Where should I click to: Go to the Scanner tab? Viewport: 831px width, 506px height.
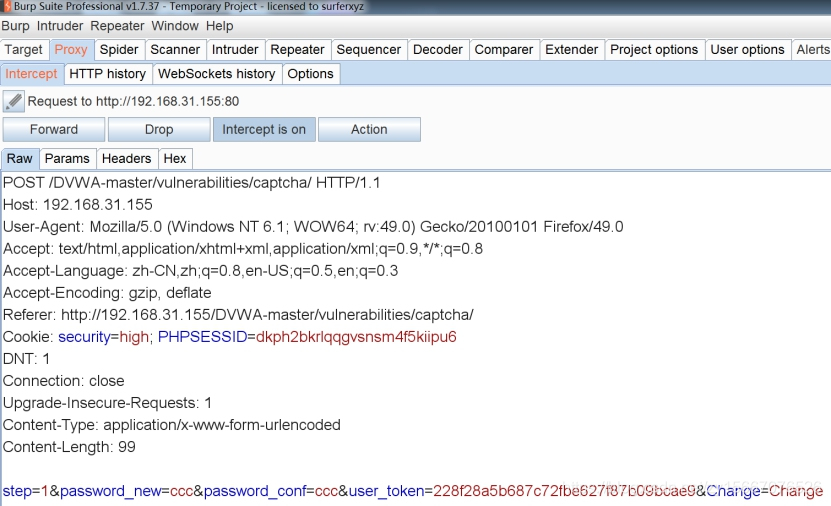[x=175, y=50]
